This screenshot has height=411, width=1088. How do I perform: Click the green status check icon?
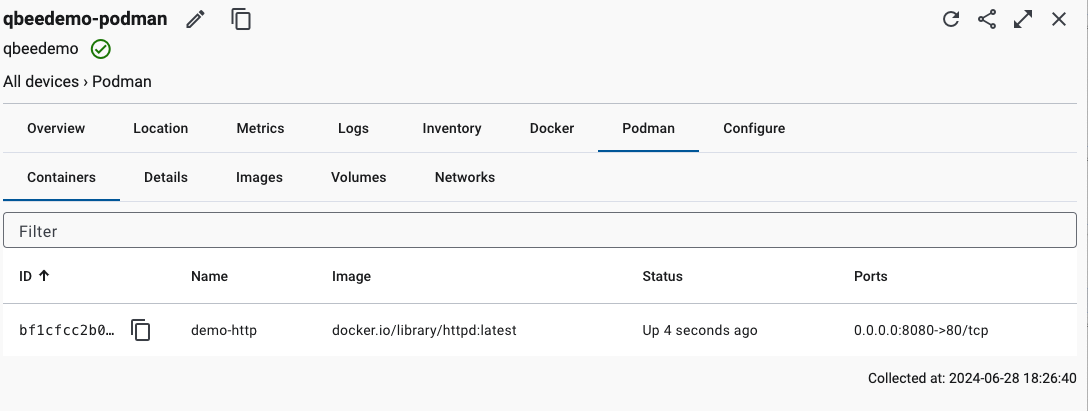click(x=101, y=49)
